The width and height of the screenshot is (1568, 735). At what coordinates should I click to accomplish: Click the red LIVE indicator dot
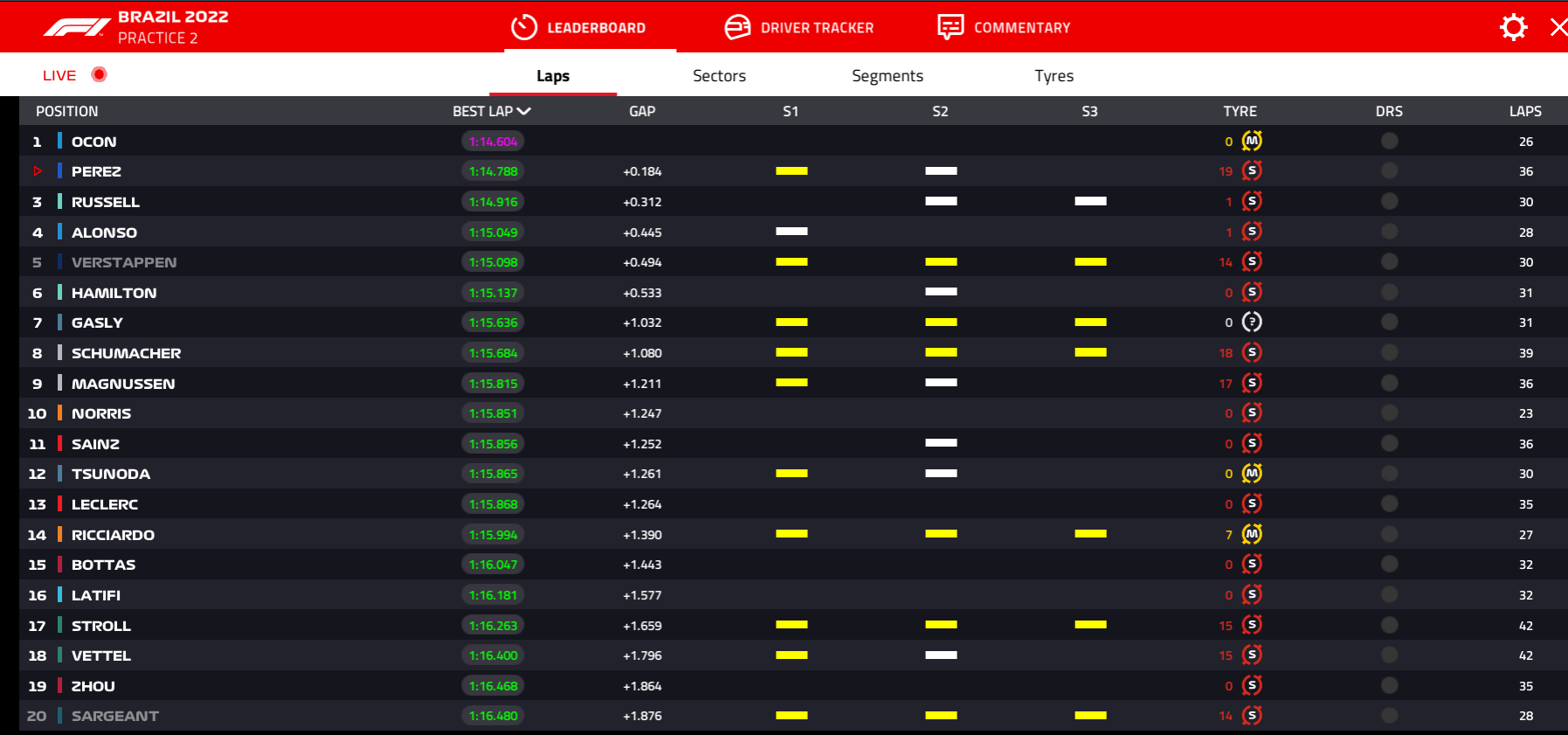99,74
